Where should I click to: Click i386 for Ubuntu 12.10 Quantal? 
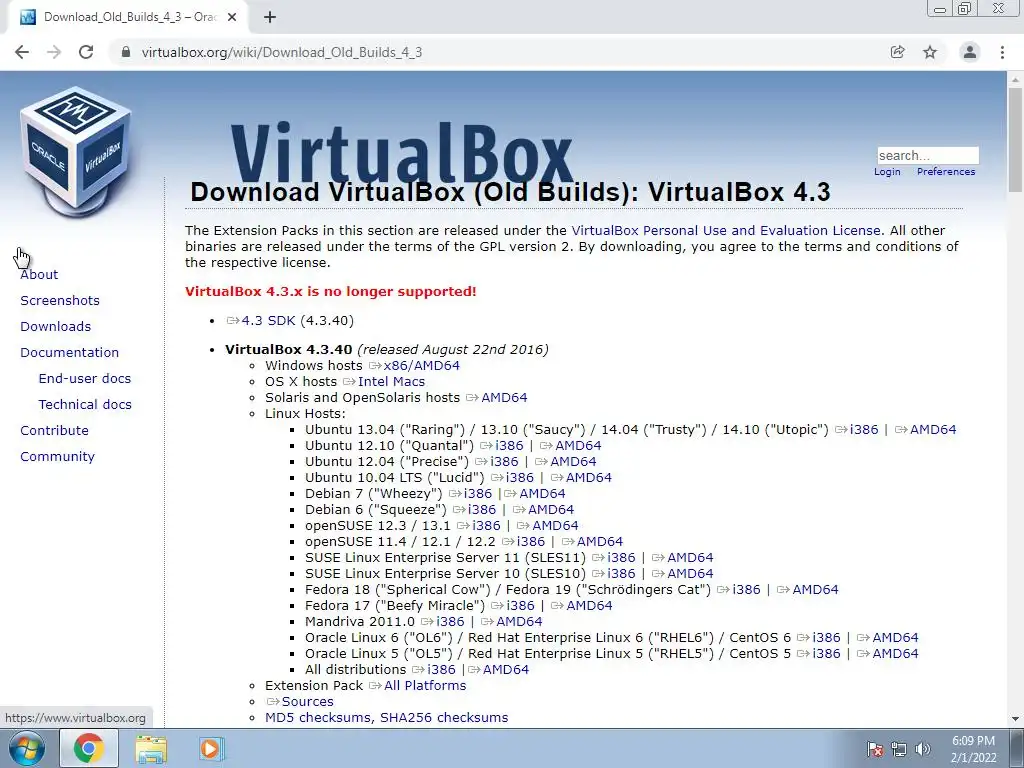coord(509,445)
